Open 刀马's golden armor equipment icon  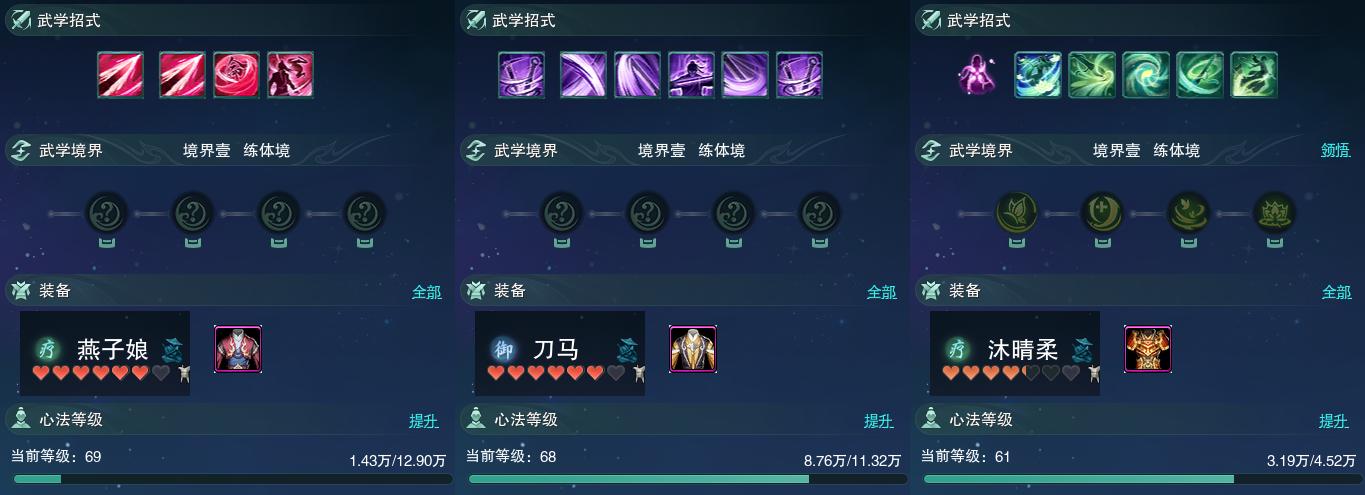pos(693,349)
